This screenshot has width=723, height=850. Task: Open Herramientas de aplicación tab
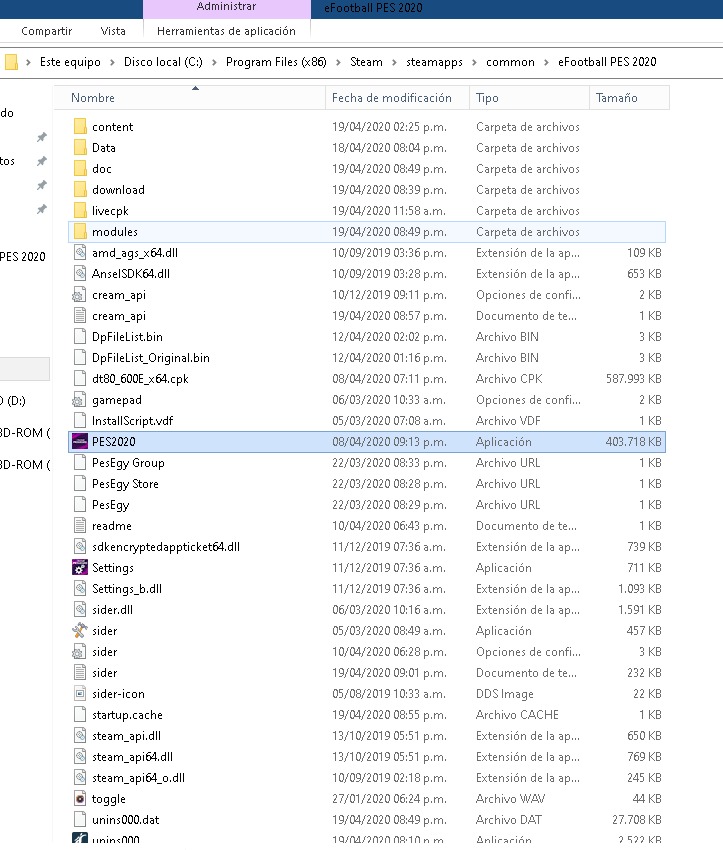coord(226,31)
